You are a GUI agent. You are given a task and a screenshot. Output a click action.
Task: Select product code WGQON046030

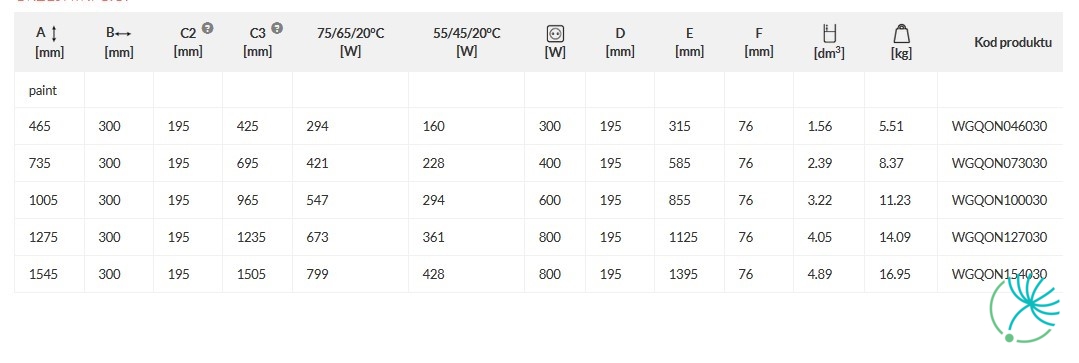point(999,126)
